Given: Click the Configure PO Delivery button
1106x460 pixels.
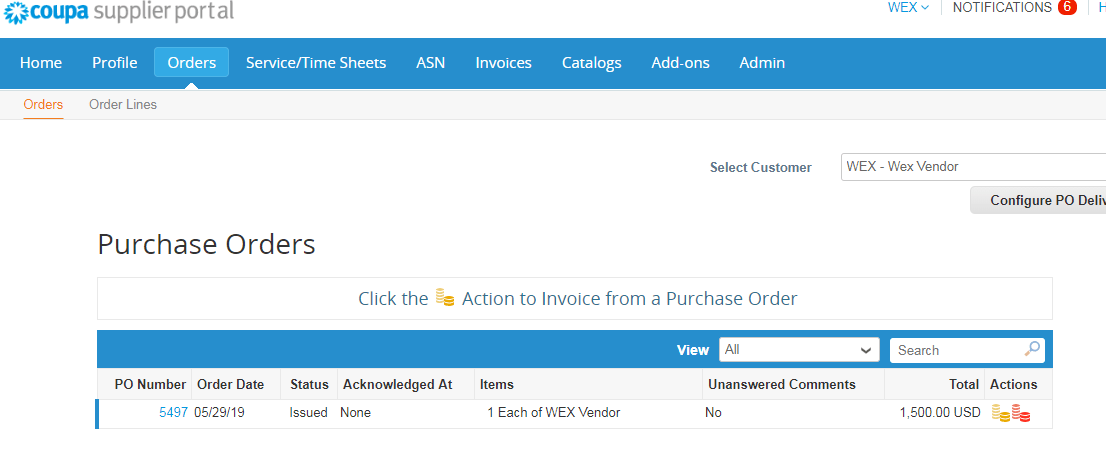Looking at the screenshot, I should pos(1038,200).
